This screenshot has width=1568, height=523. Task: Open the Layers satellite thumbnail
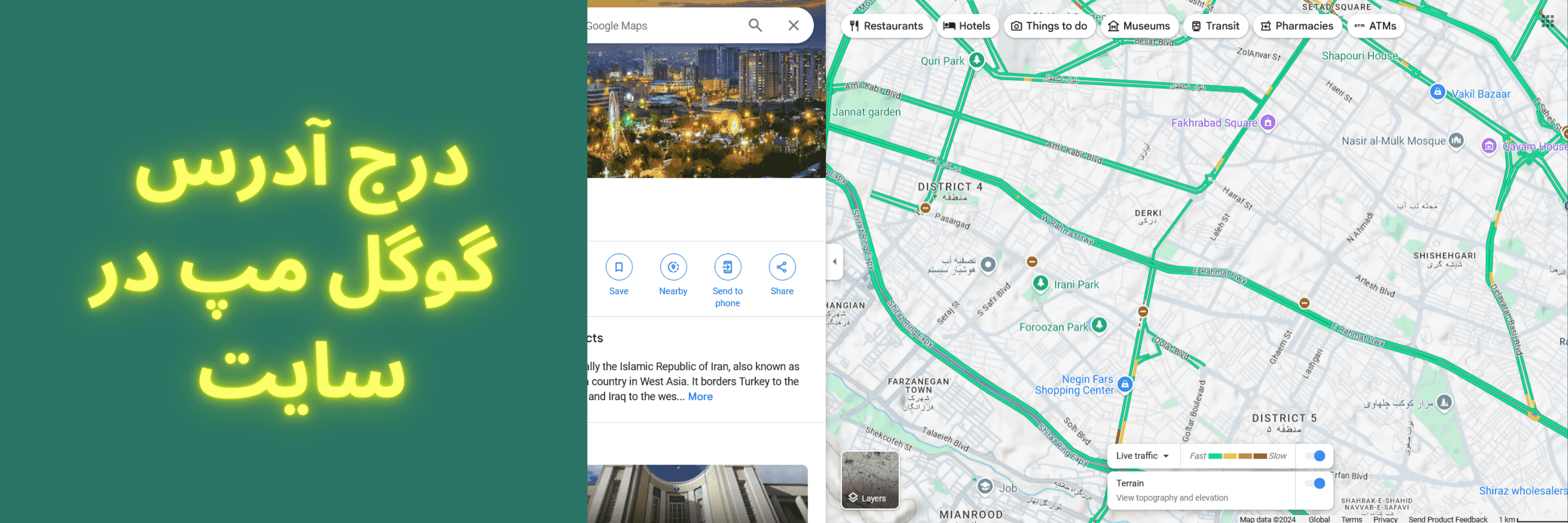click(x=870, y=480)
